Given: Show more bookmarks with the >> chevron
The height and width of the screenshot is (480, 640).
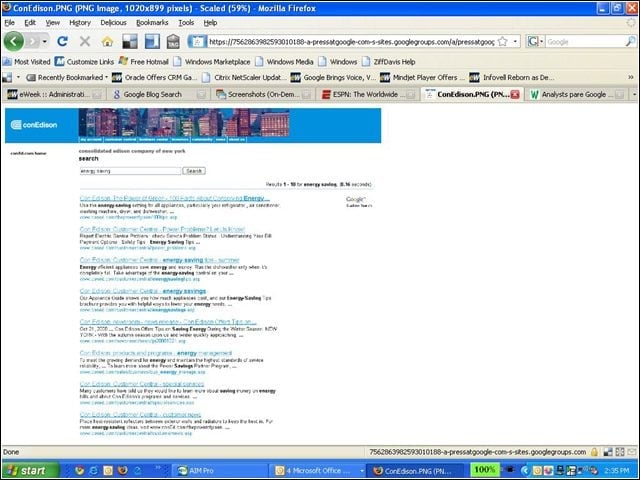Looking at the screenshot, I should pyautogui.click(x=631, y=77).
